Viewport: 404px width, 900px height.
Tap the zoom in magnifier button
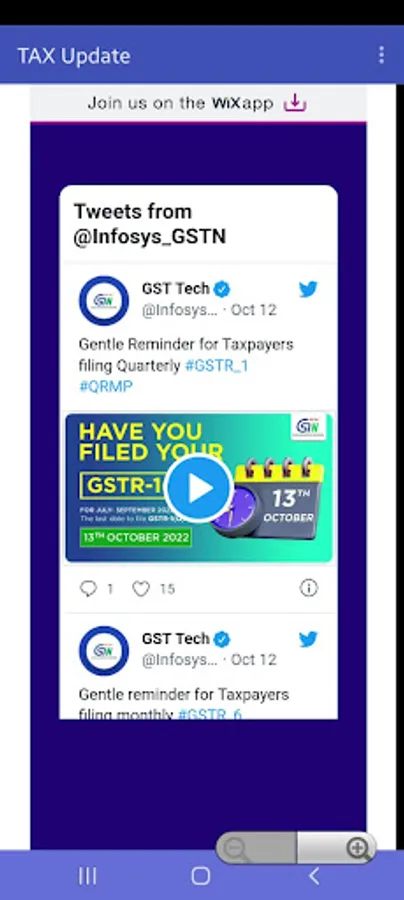(358, 848)
